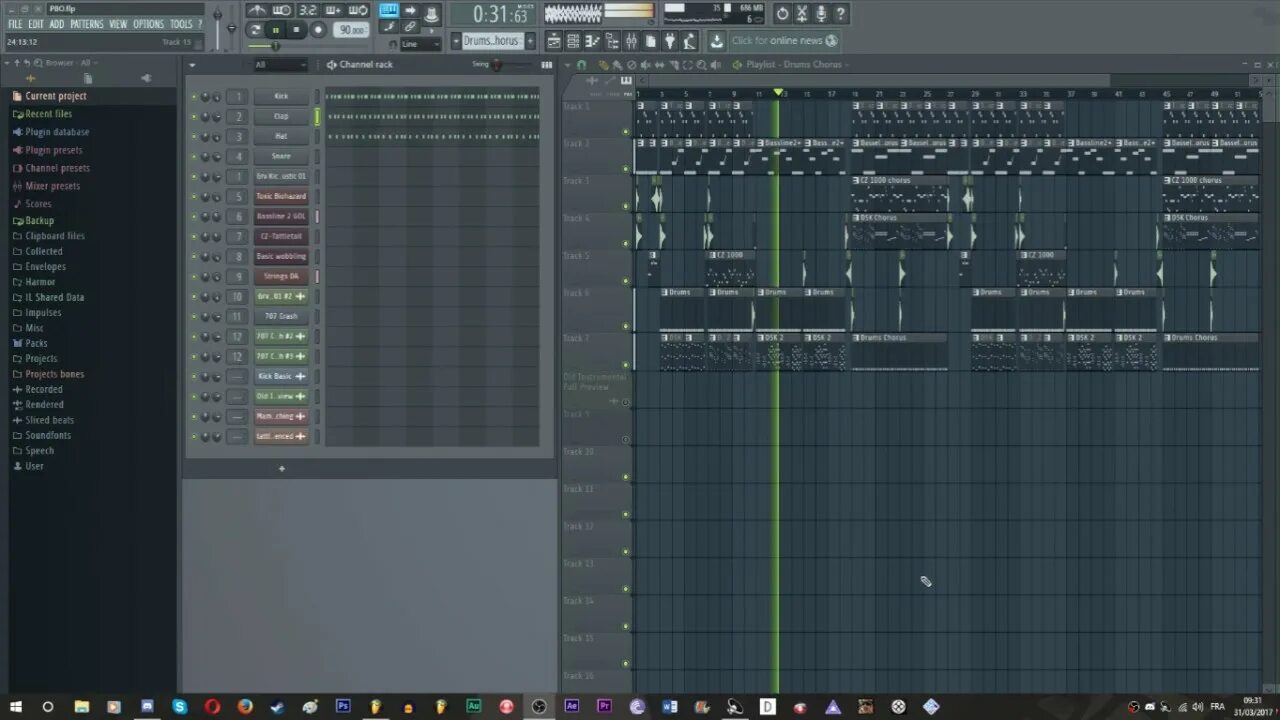Mute the Hat channel green LED
The width and height of the screenshot is (1280, 720).
point(194,137)
